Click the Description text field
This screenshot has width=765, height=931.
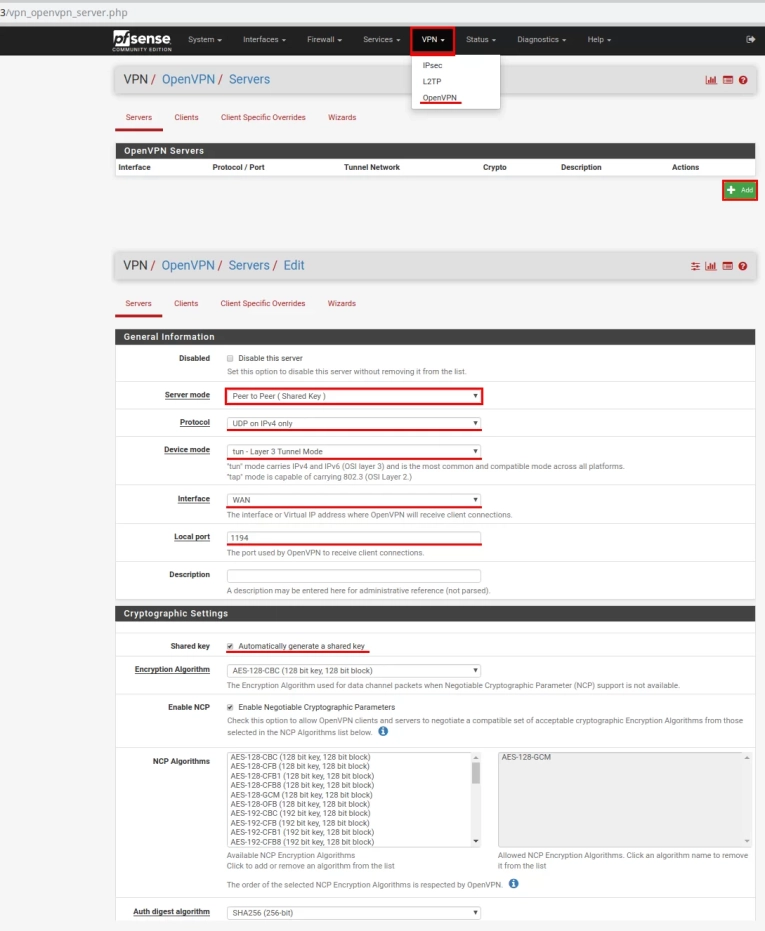tap(354, 575)
